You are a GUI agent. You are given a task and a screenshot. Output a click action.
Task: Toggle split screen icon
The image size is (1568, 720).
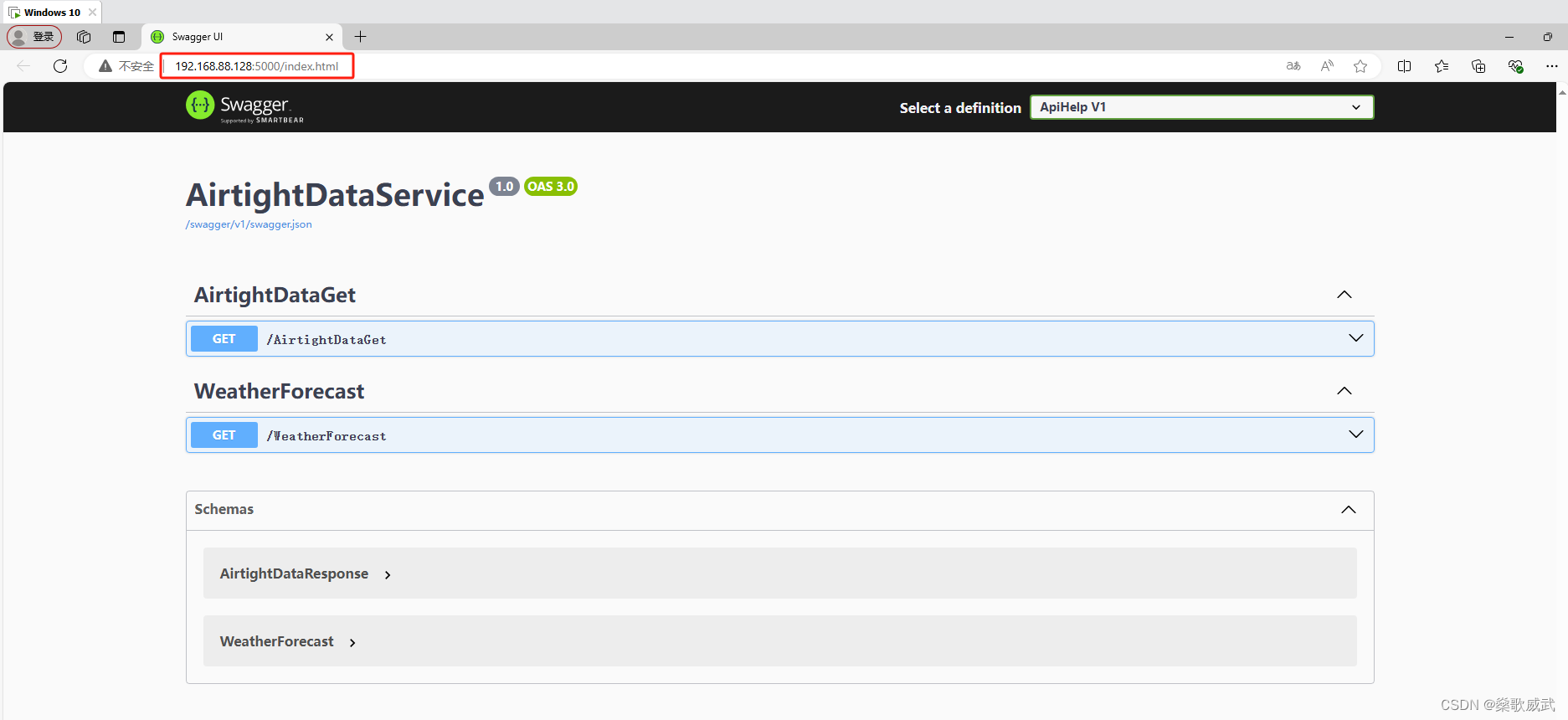click(1405, 66)
